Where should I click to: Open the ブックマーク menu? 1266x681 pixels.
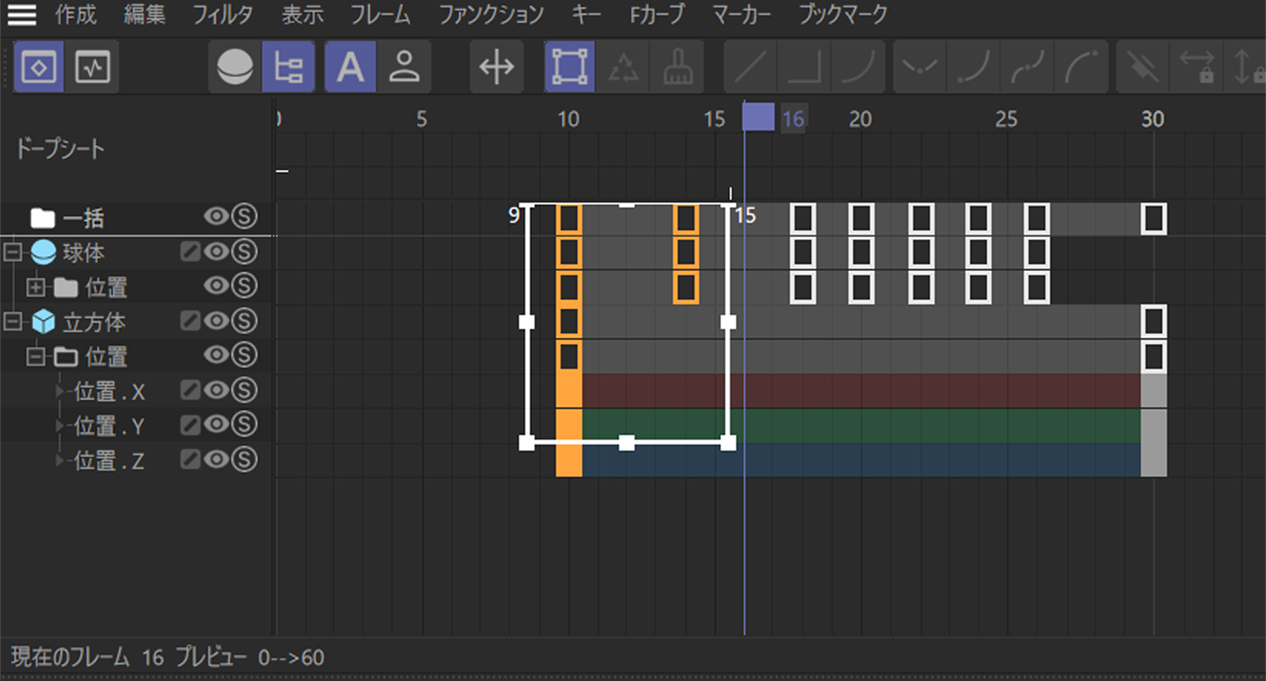point(843,15)
